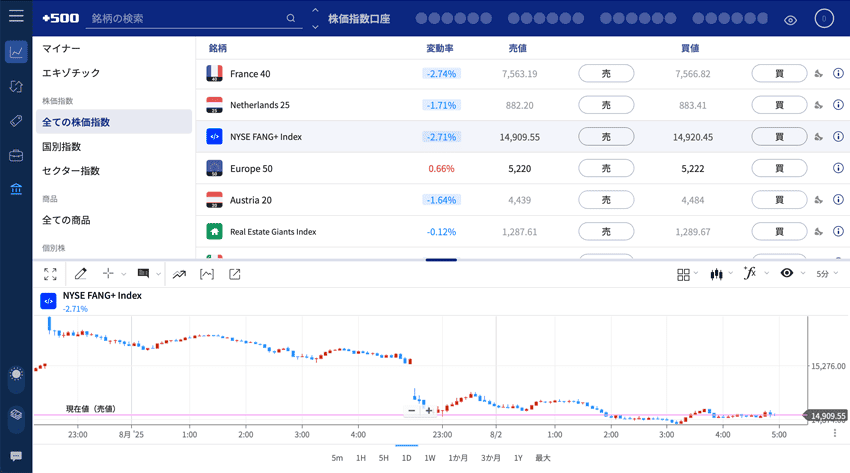Open the annotation tool dropdown arrow
This screenshot has height=473, width=850.
click(158, 274)
